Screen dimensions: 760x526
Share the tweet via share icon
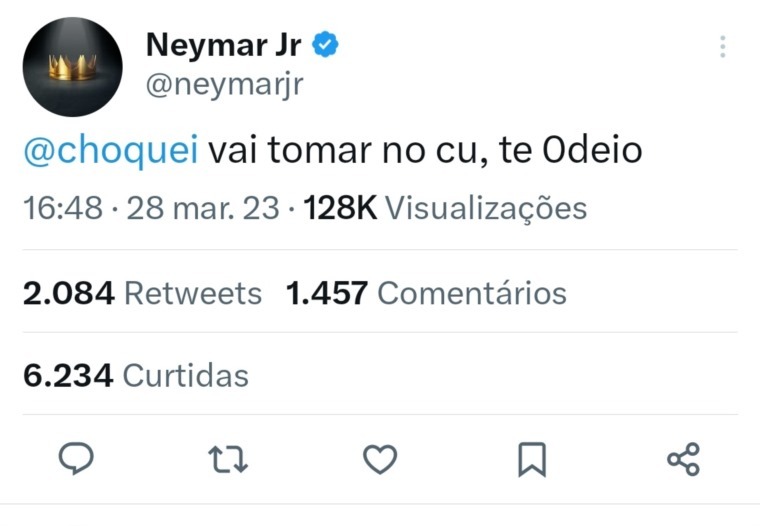(x=684, y=459)
